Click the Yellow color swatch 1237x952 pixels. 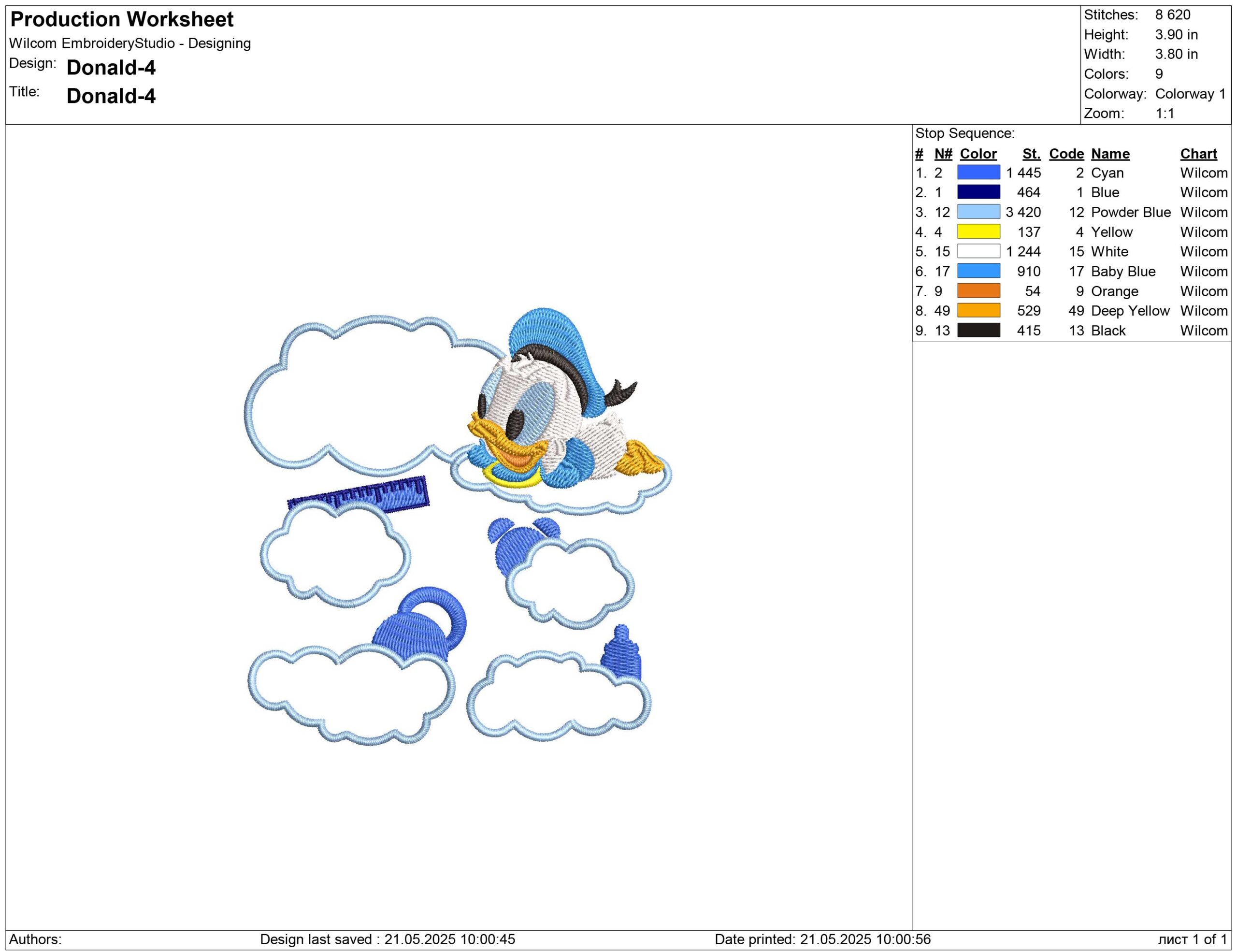point(978,231)
